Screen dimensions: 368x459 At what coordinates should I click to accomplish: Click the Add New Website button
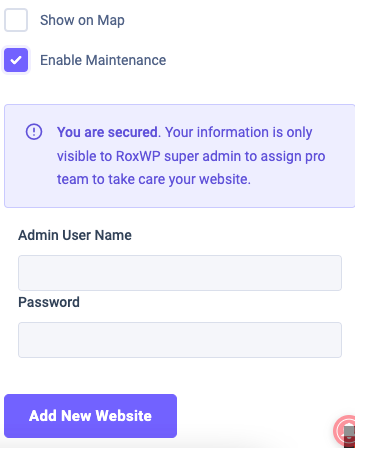click(90, 416)
